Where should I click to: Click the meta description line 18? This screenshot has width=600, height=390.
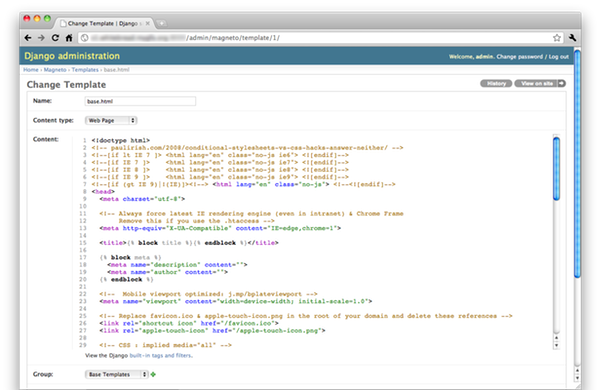(x=177, y=265)
